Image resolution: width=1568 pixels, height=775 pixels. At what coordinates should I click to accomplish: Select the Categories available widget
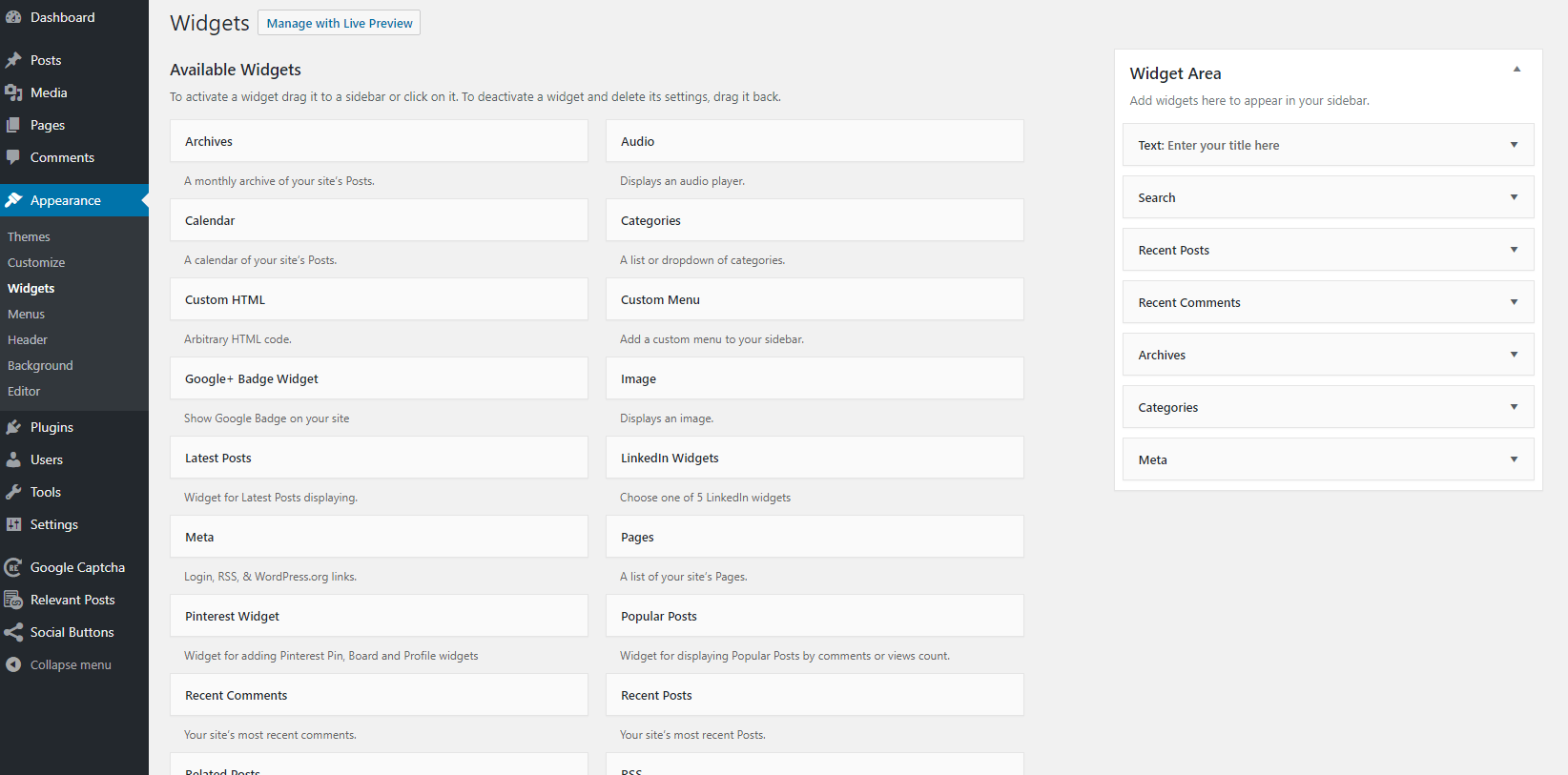(x=815, y=220)
